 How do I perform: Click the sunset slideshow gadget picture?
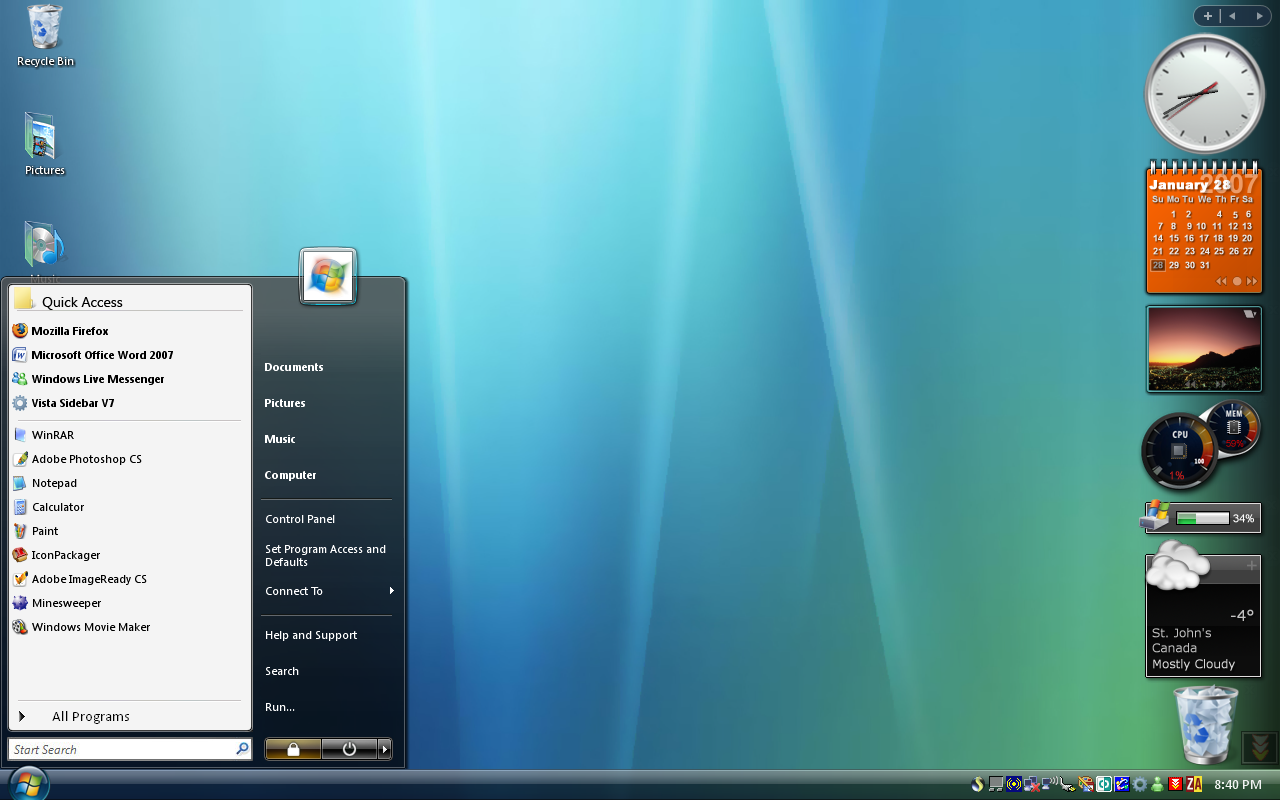[x=1204, y=349]
